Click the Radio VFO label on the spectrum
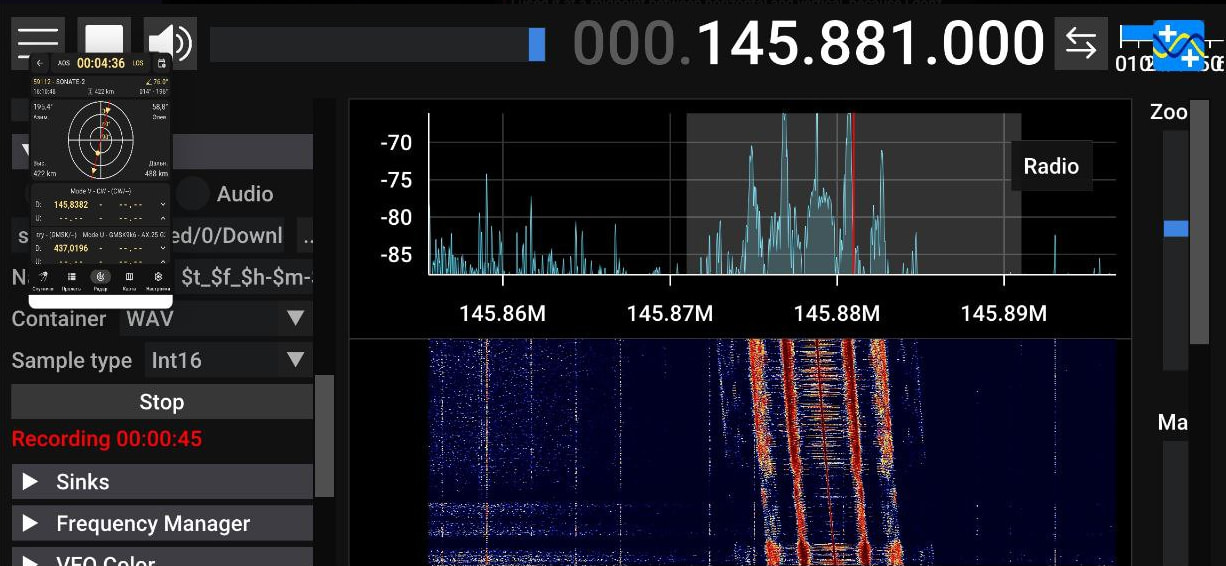The width and height of the screenshot is (1226, 566). 1050,167
